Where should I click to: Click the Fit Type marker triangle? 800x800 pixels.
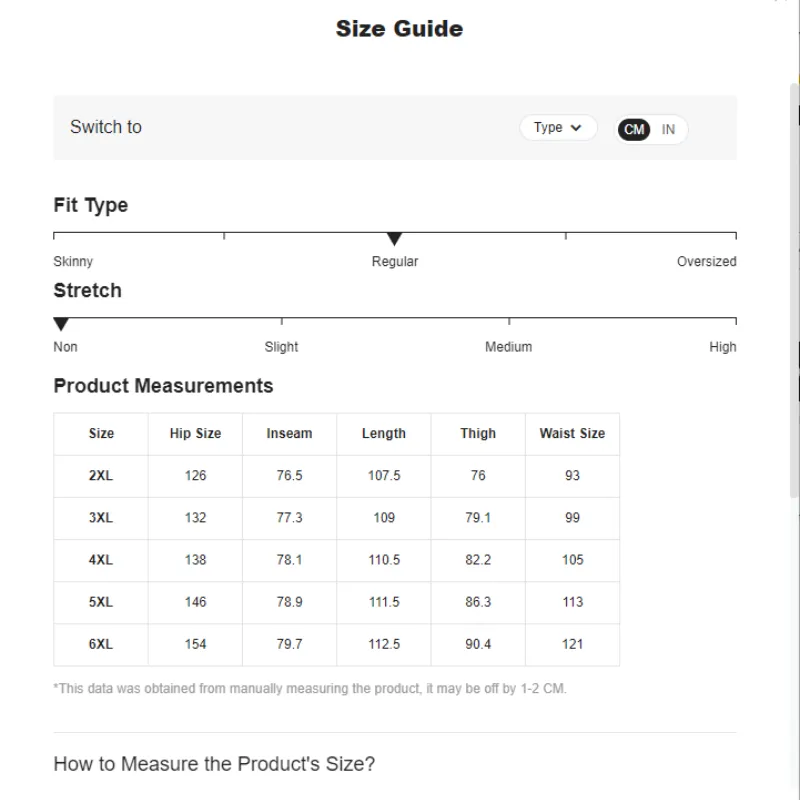click(395, 239)
